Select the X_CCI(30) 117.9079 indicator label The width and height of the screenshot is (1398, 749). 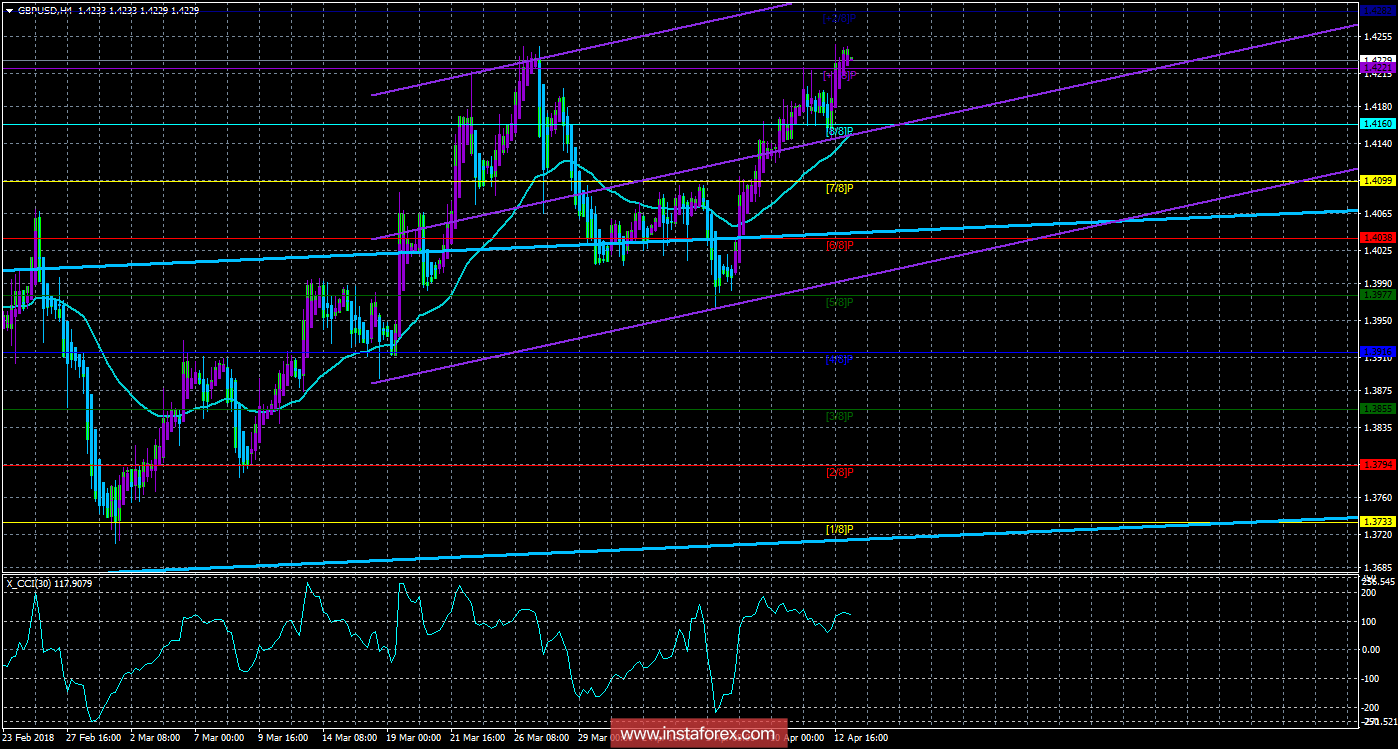[x=48, y=582]
